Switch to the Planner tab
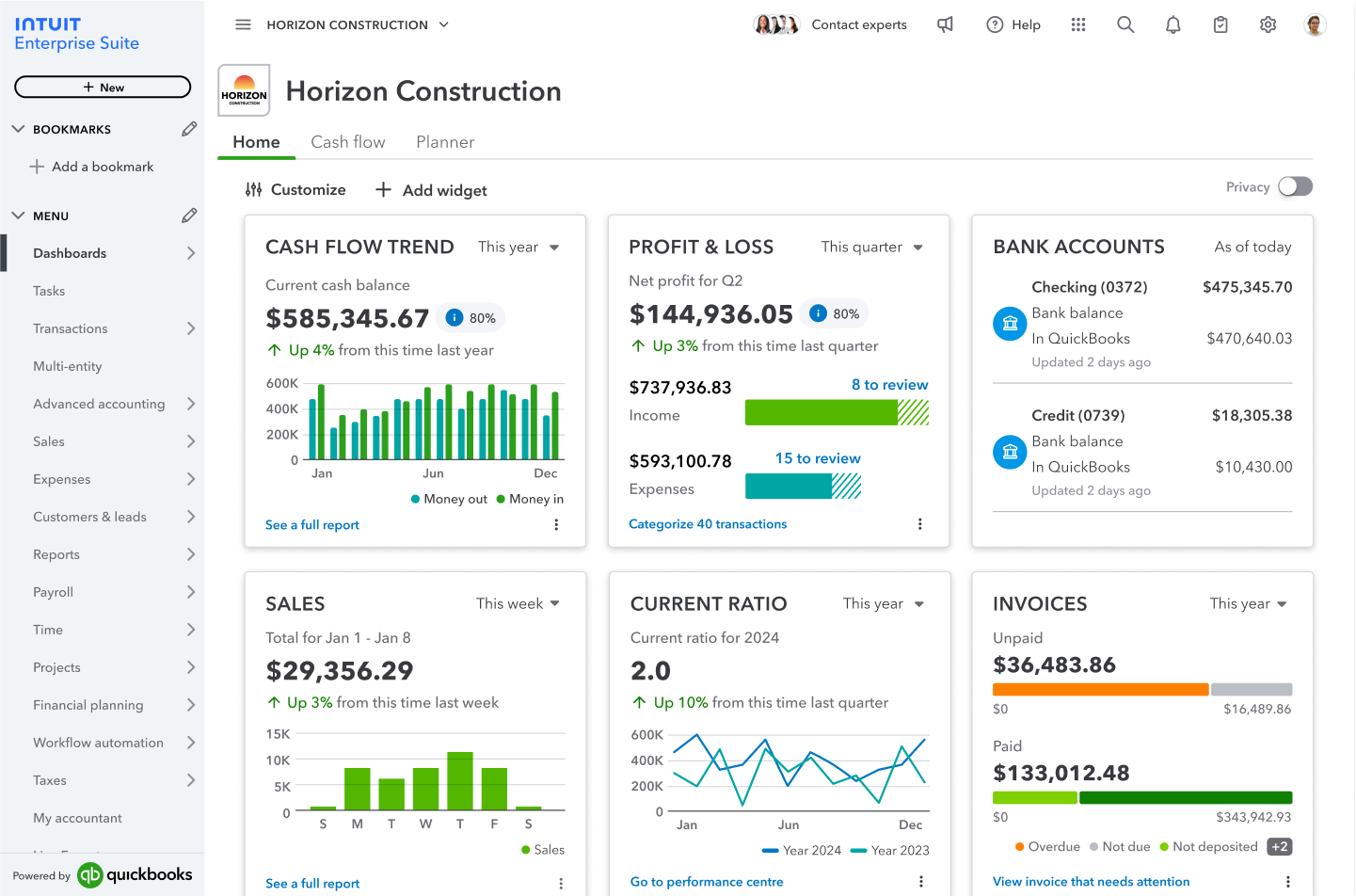The height and width of the screenshot is (896, 1356). pos(445,141)
